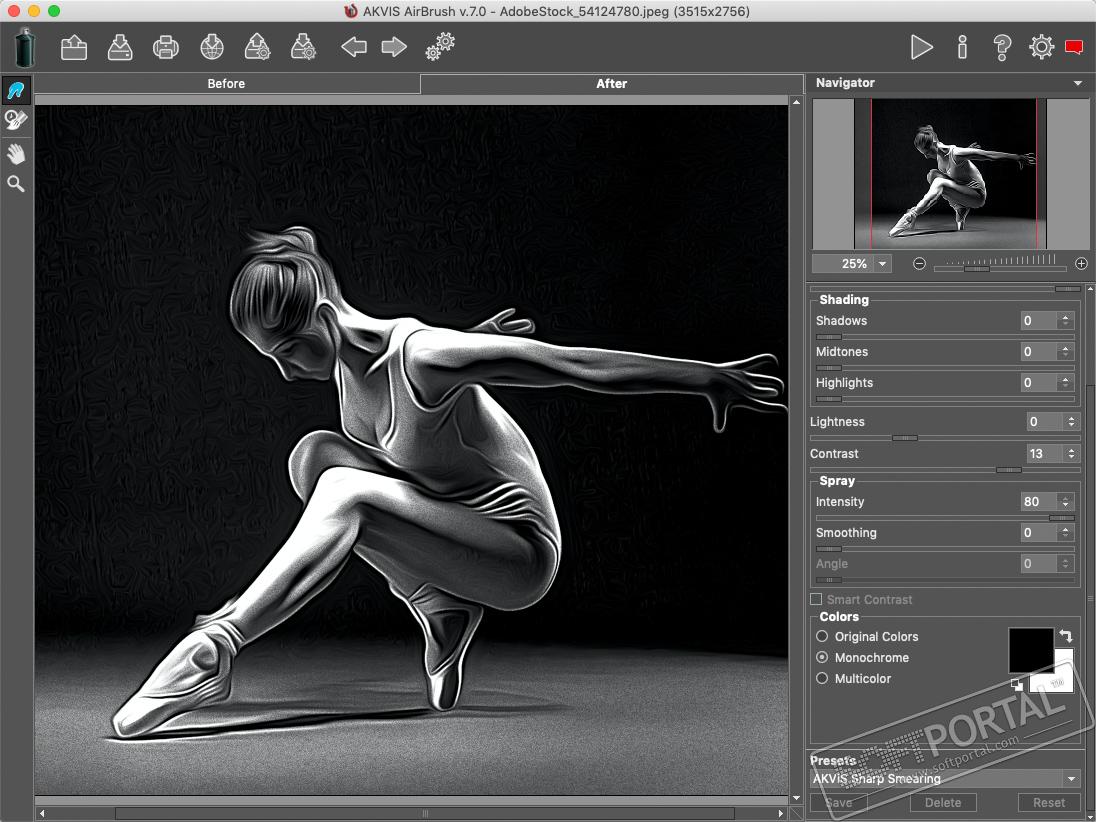Screen dimensions: 1096x822
Task: Click the Print icon in toolbar
Action: 165,47
